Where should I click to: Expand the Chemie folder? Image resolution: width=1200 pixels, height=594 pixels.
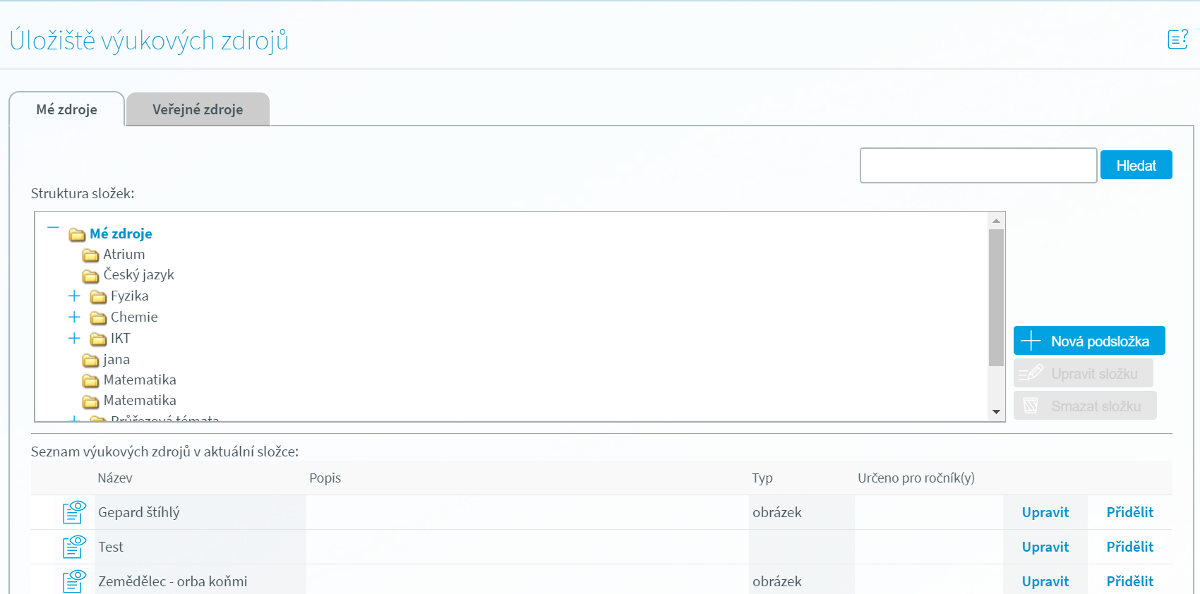[x=73, y=317]
